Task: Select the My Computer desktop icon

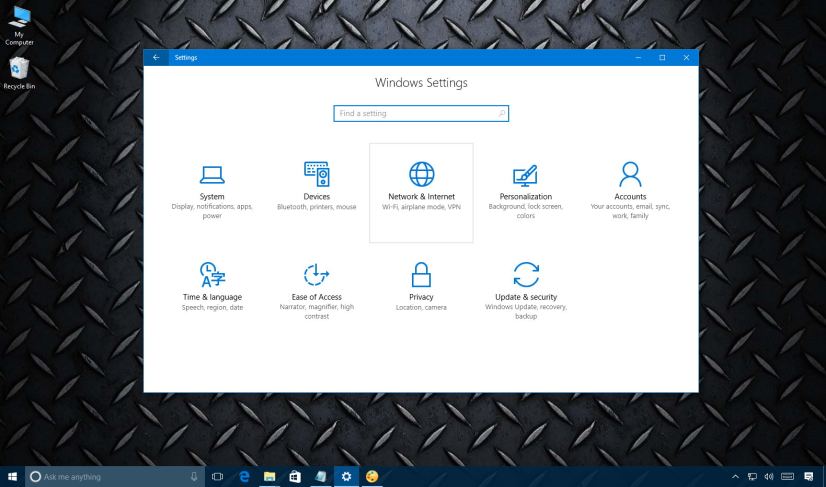Action: [x=19, y=25]
